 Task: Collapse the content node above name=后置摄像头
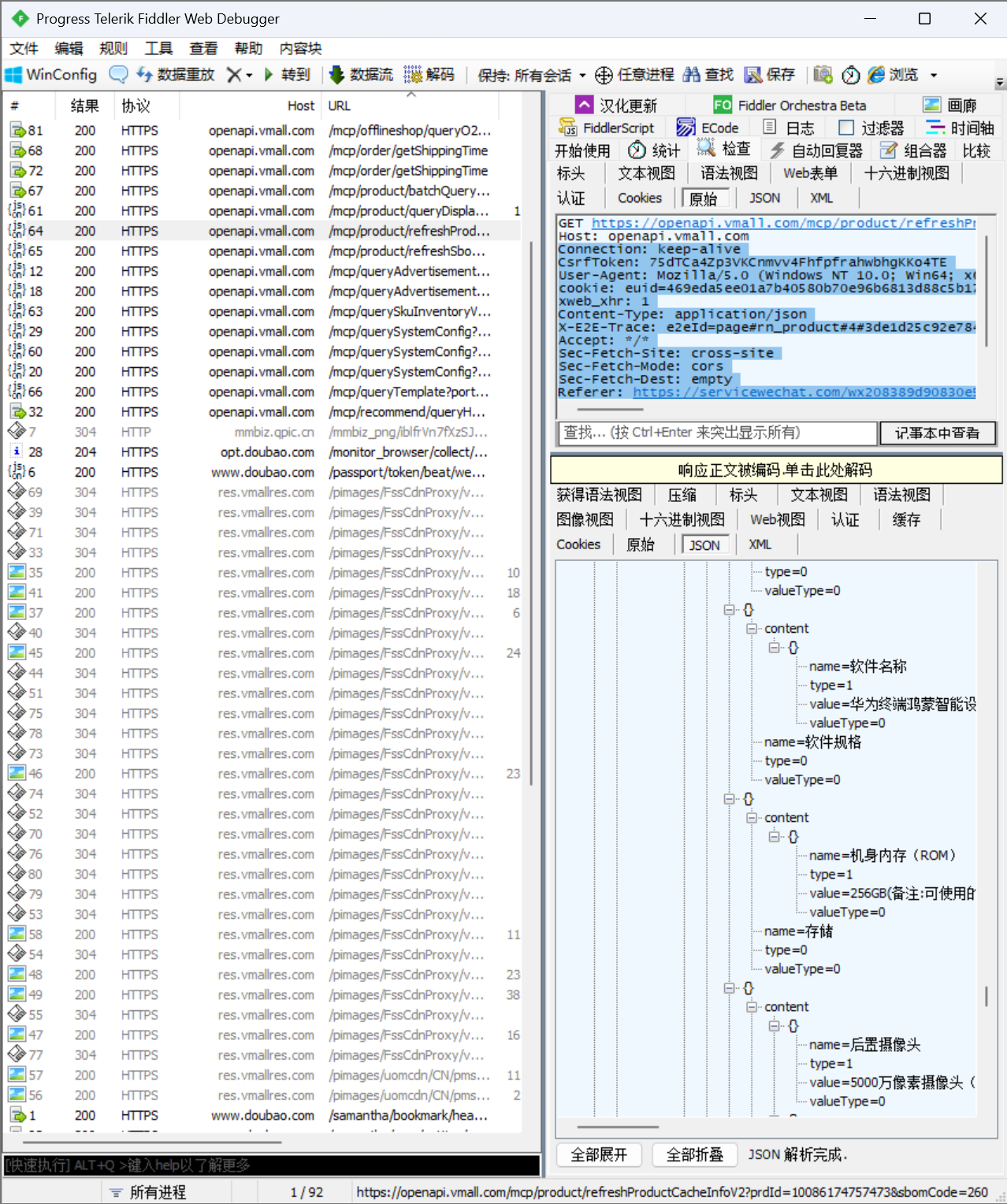click(x=752, y=1007)
